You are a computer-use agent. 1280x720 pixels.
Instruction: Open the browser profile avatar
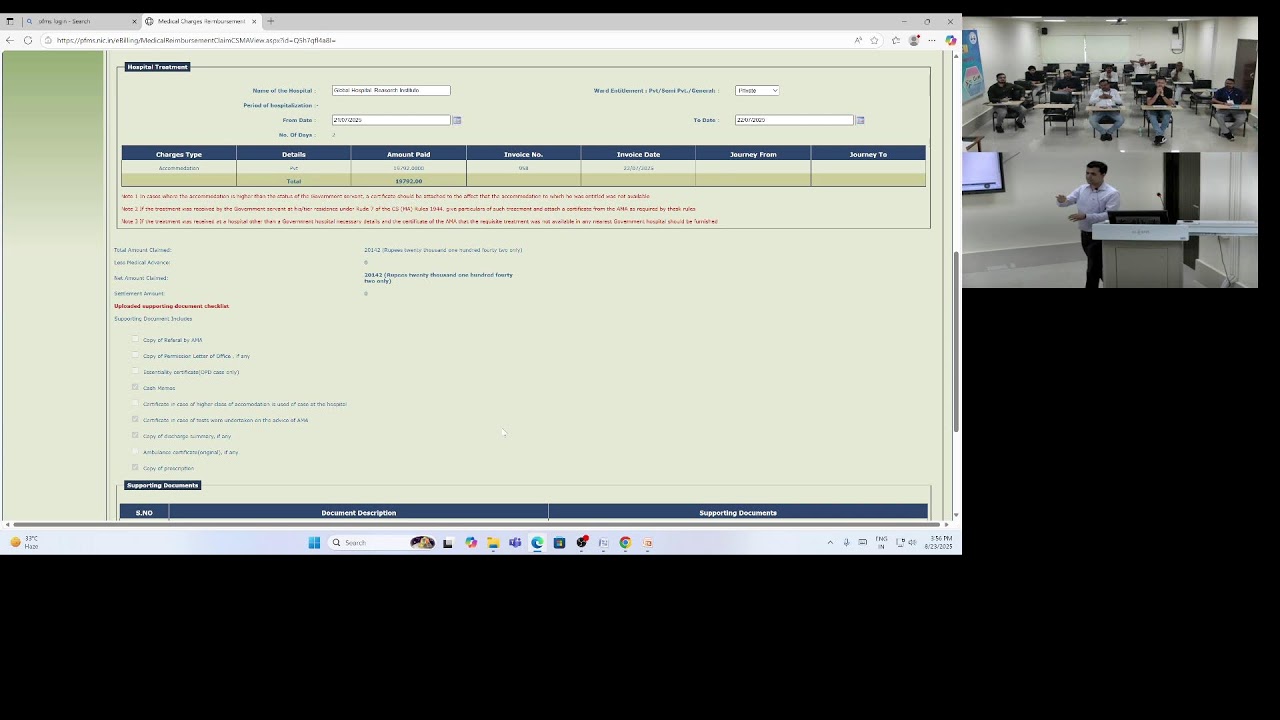click(x=914, y=40)
